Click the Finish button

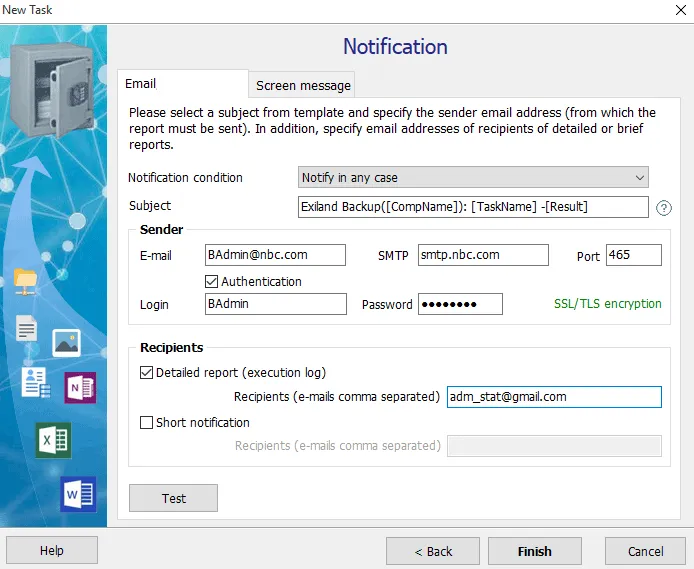[535, 551]
